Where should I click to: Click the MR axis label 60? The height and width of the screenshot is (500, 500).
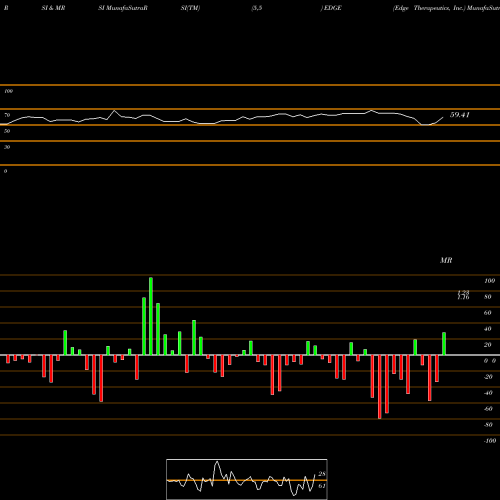coord(488,313)
